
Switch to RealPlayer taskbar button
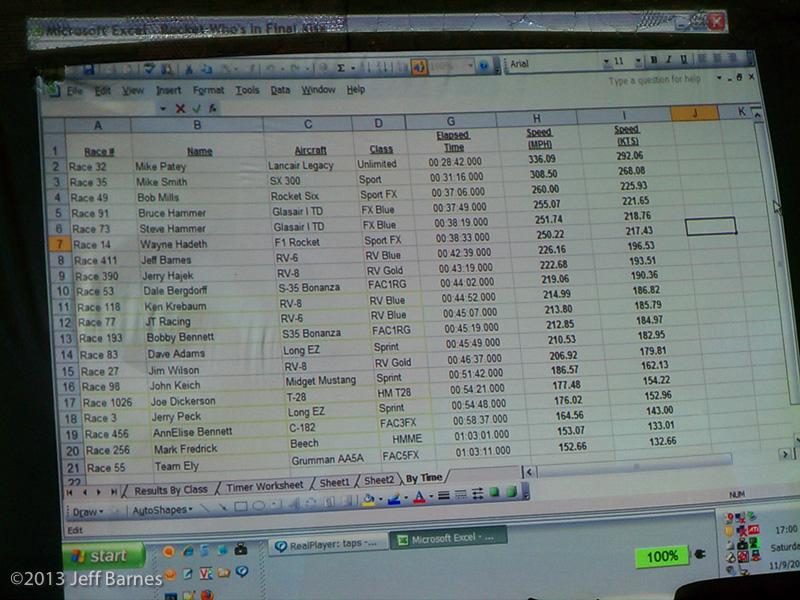coord(326,543)
